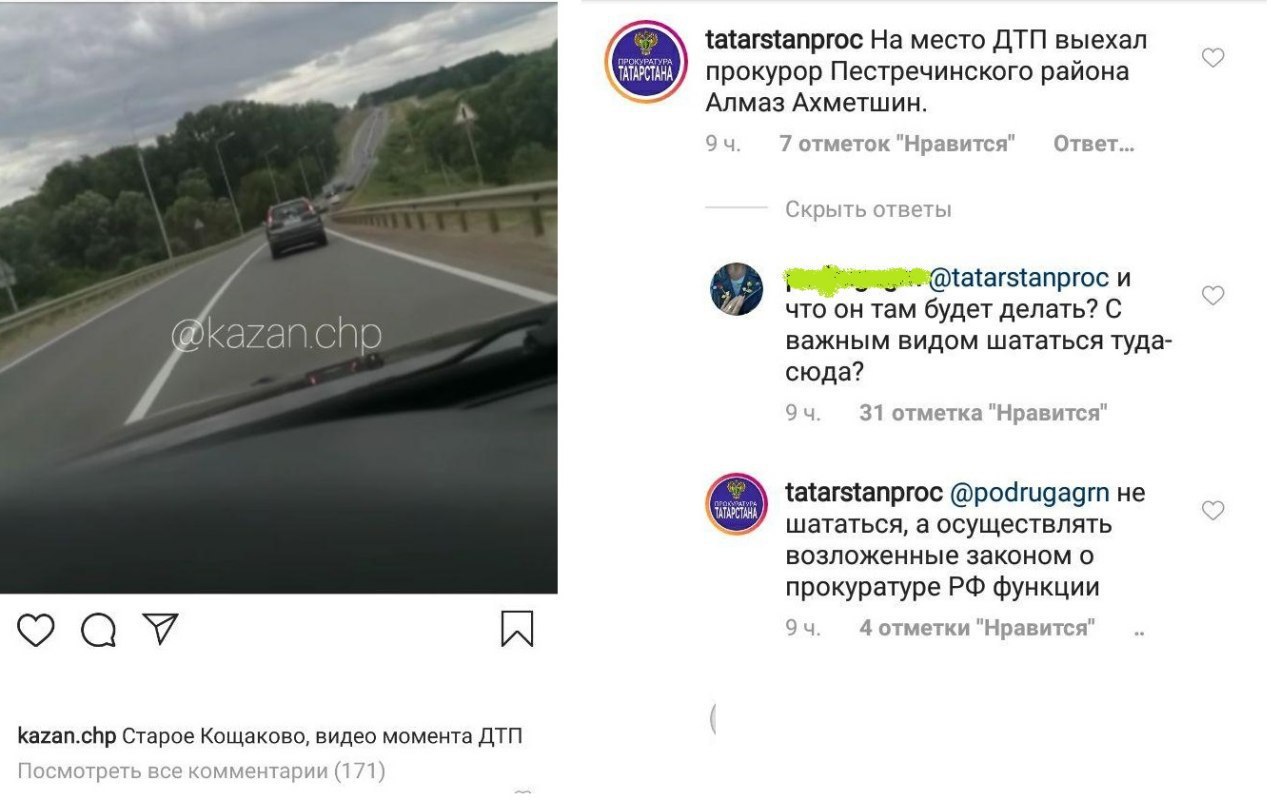Open avatar of user asking about prosecutor
Viewport: 1280px width, 800px height.
pyautogui.click(x=737, y=290)
